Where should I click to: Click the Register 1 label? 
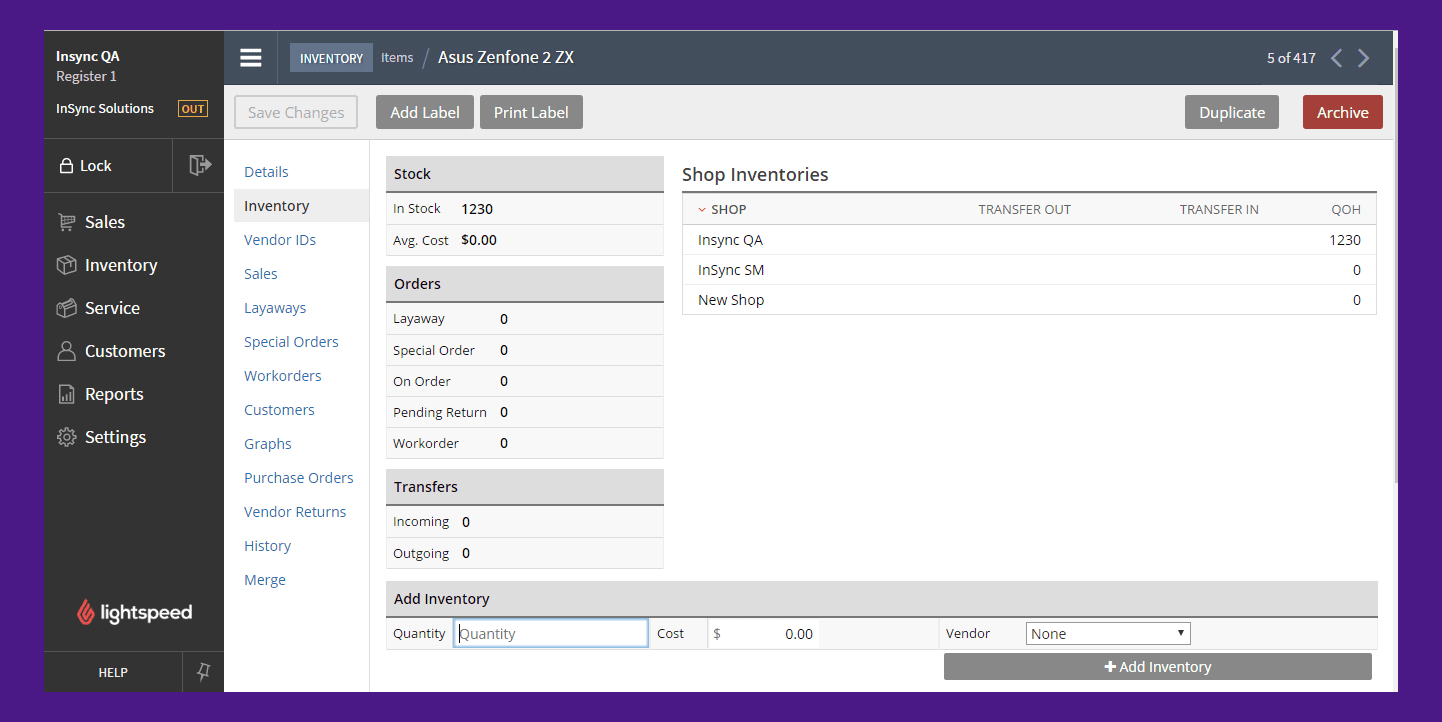pyautogui.click(x=86, y=76)
